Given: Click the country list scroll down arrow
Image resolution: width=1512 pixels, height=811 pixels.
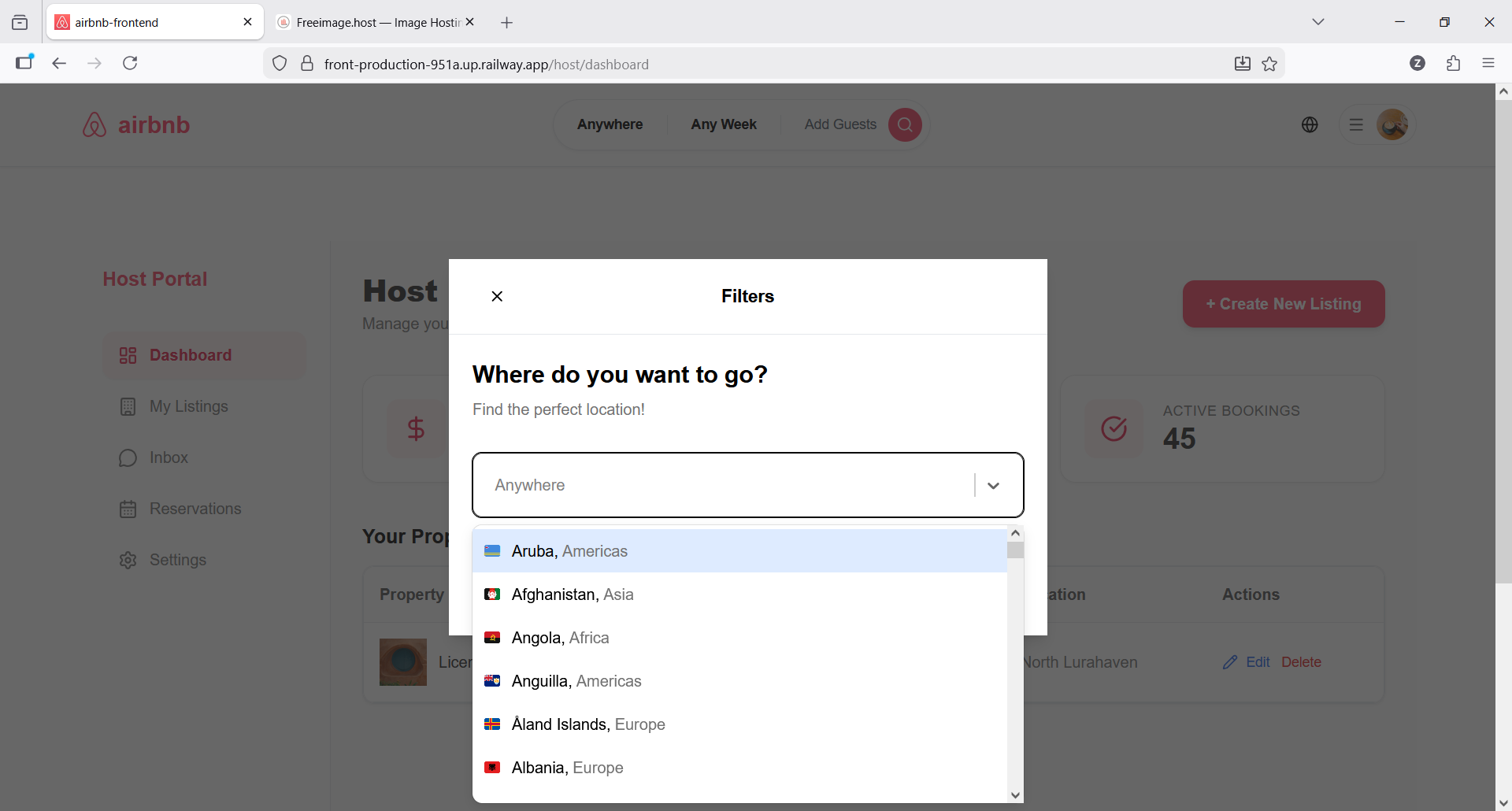Looking at the screenshot, I should tap(1015, 795).
